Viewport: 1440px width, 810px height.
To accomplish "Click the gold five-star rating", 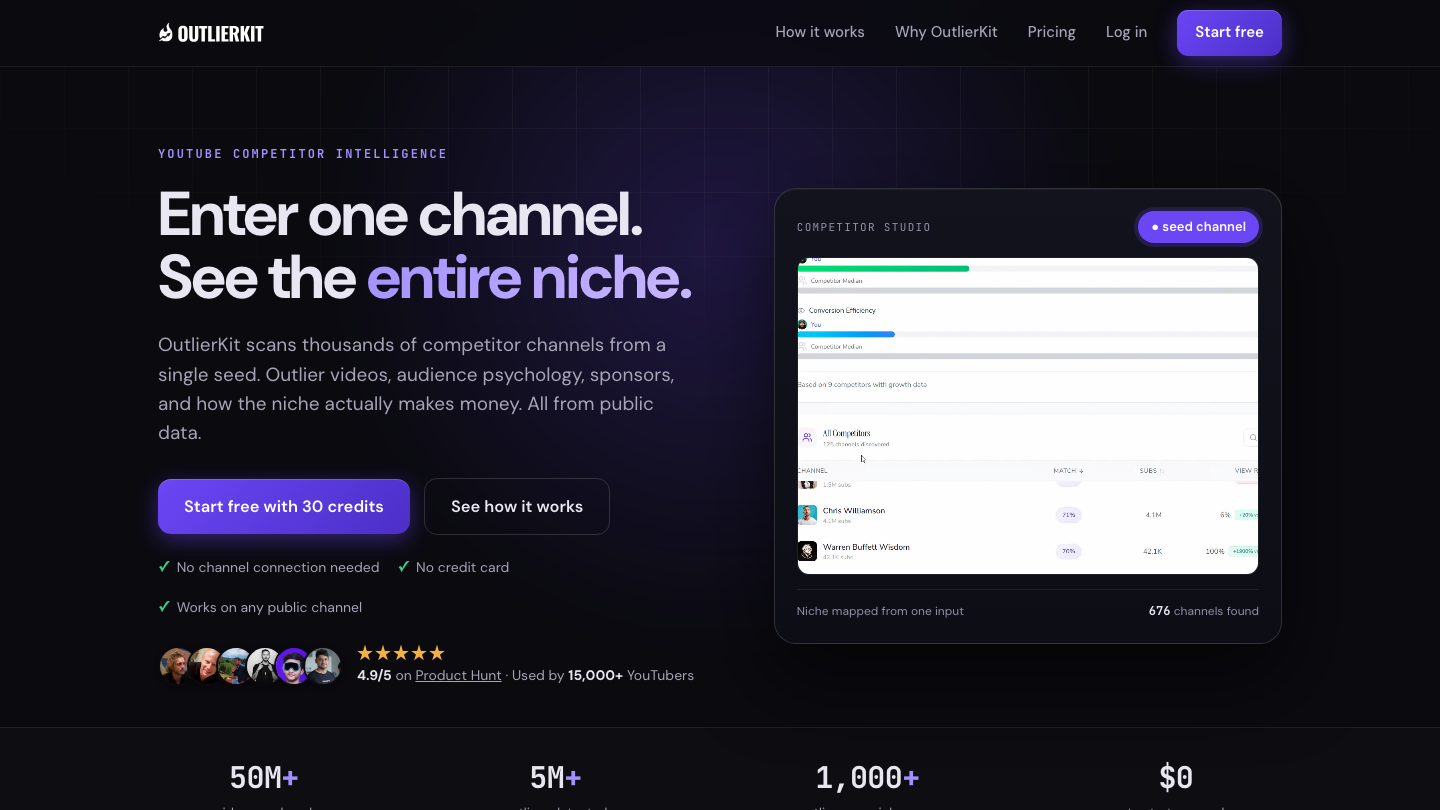I will point(401,653).
